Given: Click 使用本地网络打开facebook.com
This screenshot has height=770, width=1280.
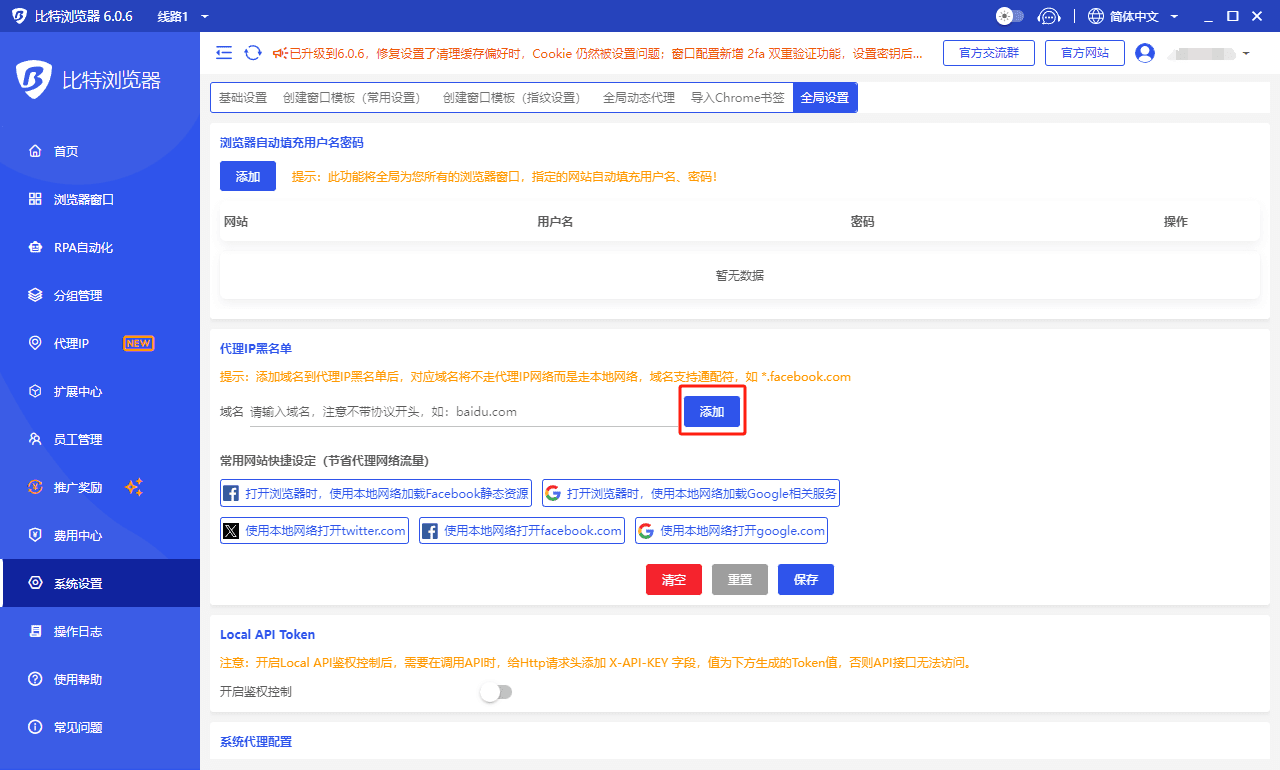Looking at the screenshot, I should (x=522, y=530).
